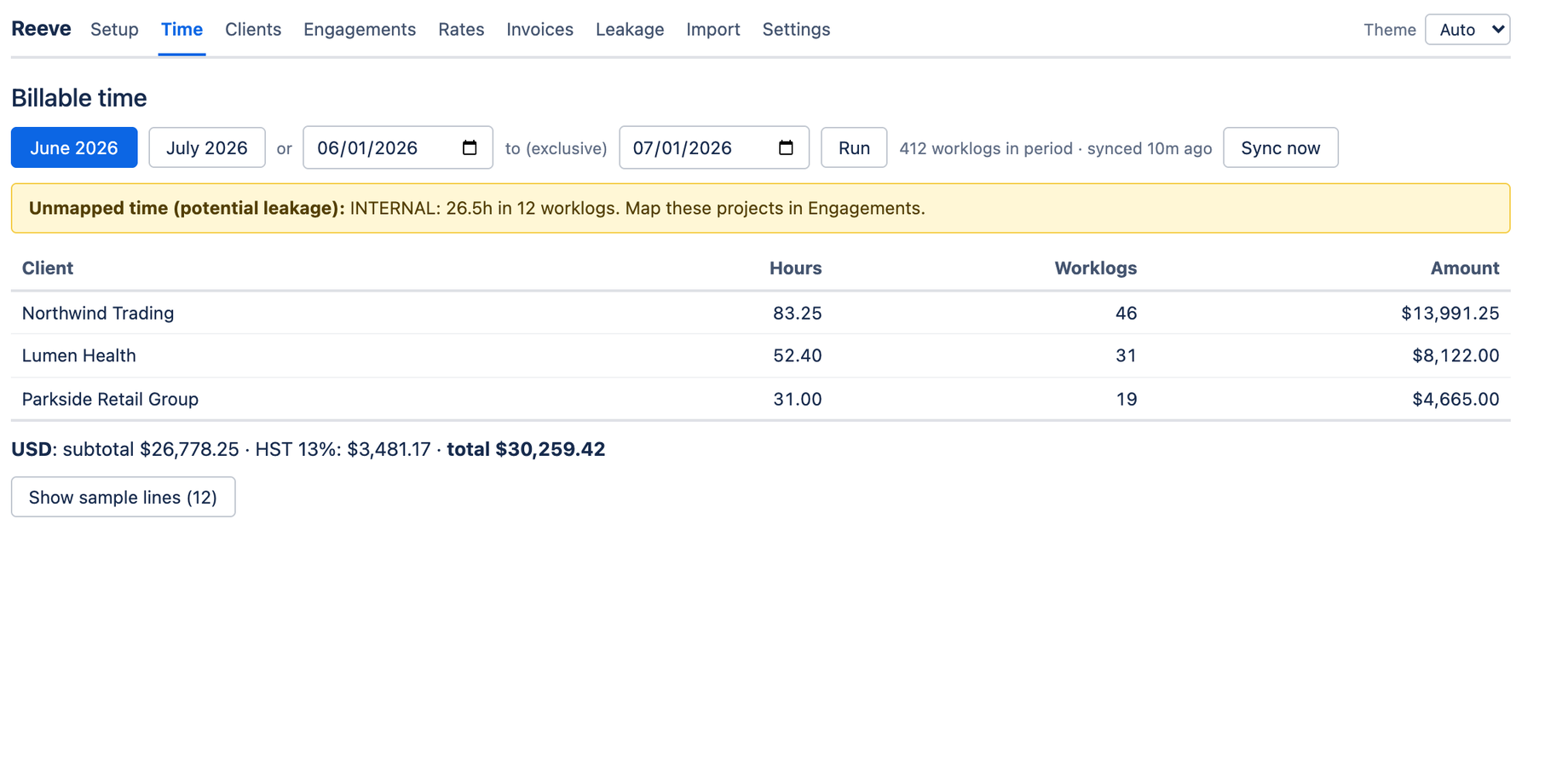The width and height of the screenshot is (1568, 767).
Task: Click the 83.25 hours value
Action: [x=797, y=314]
